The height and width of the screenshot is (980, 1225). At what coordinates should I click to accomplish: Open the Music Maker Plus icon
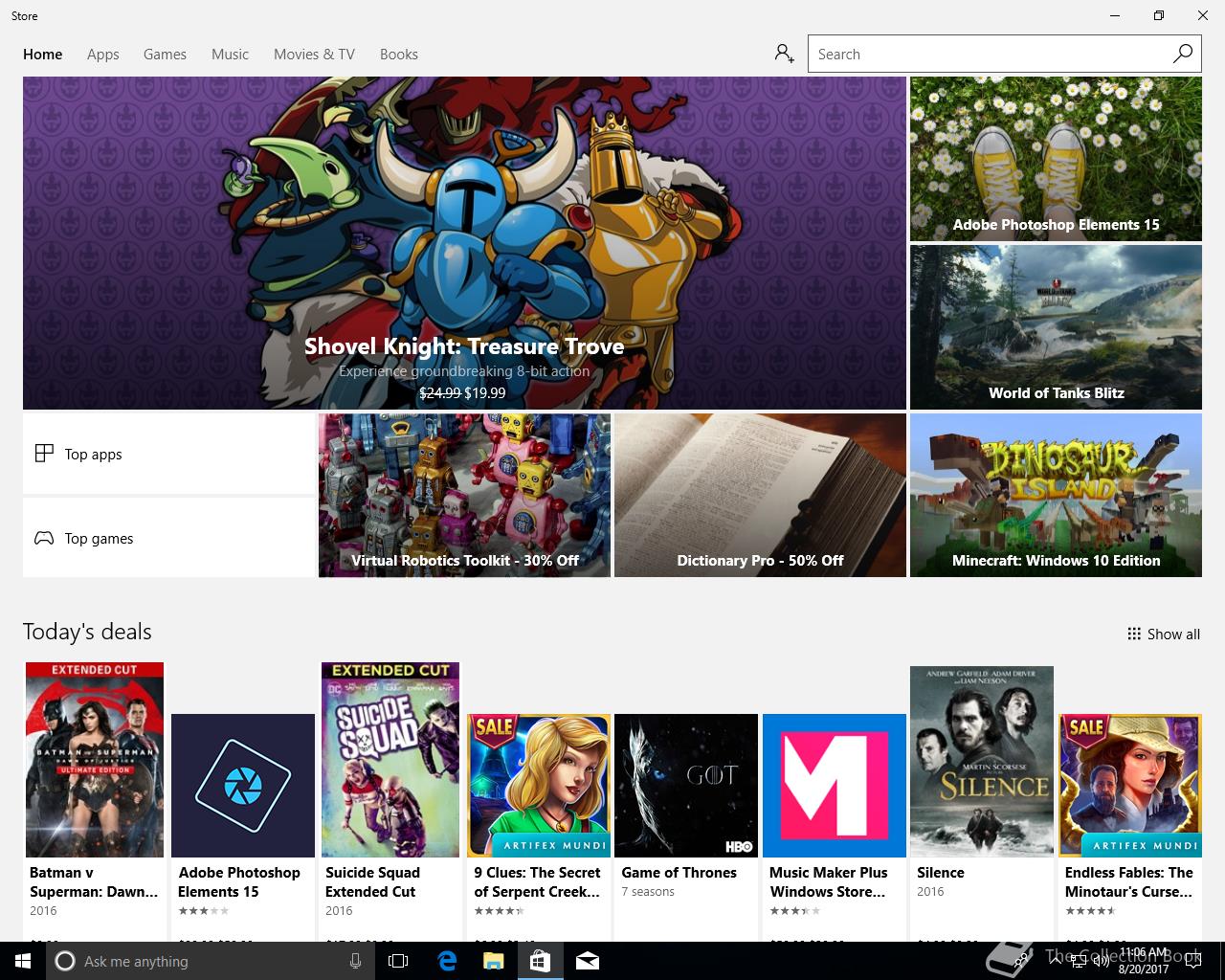click(x=835, y=786)
